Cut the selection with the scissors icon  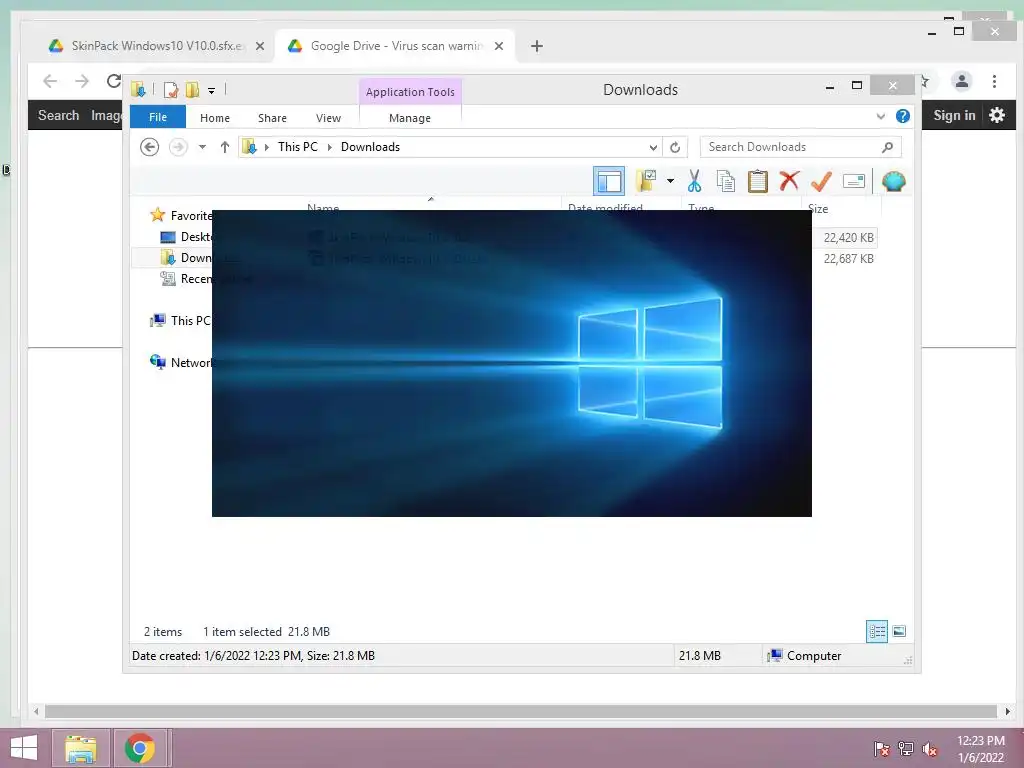694,181
